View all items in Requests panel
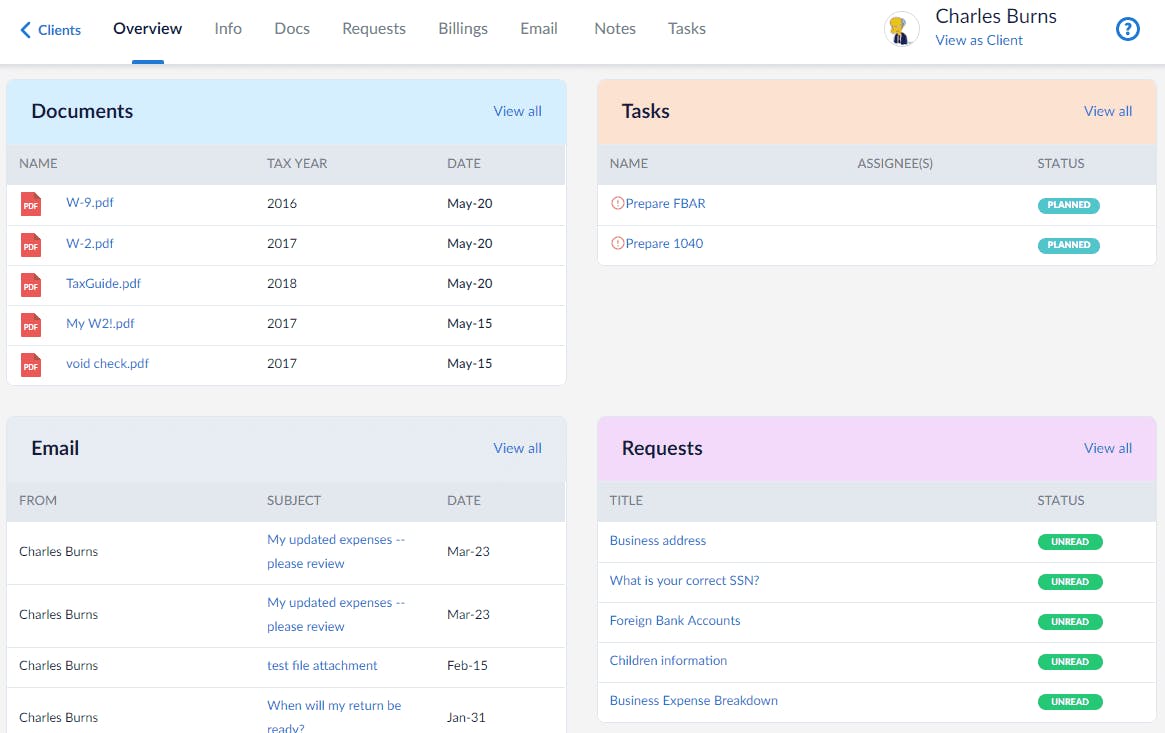 click(1108, 448)
